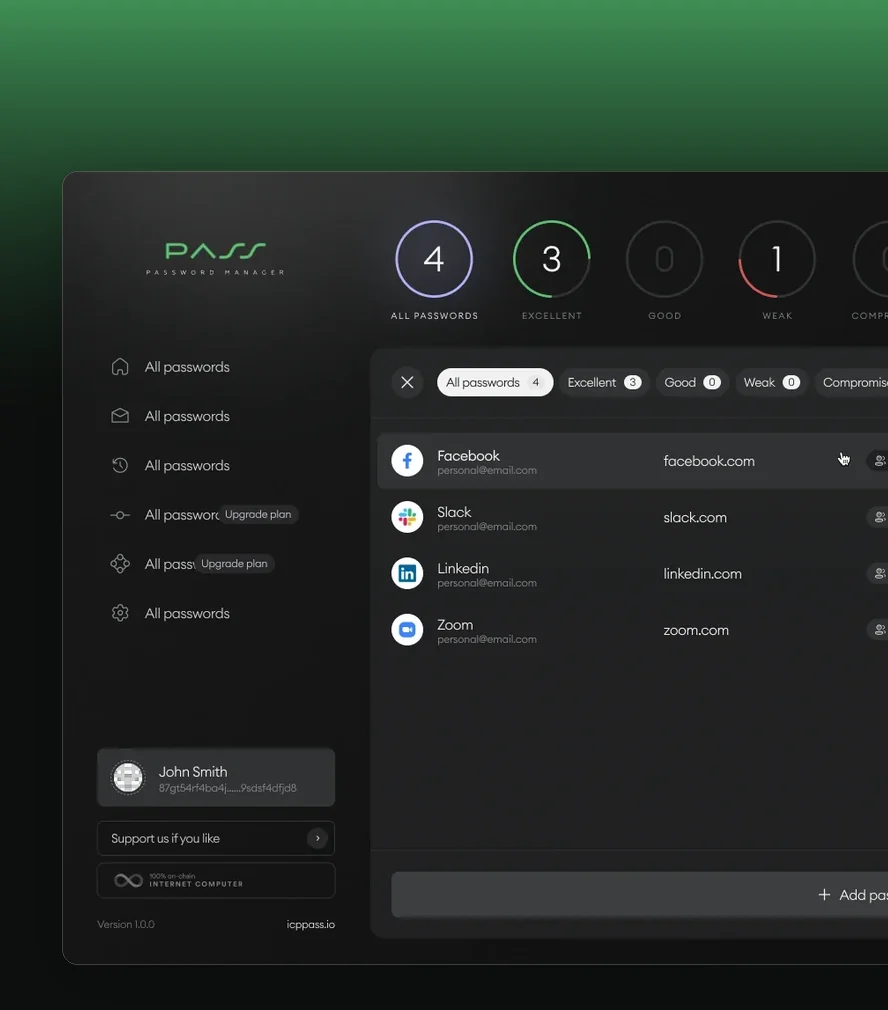Viewport: 888px width, 1010px height.
Task: Click Upgrade plan badge beside key icon
Action: [258, 514]
